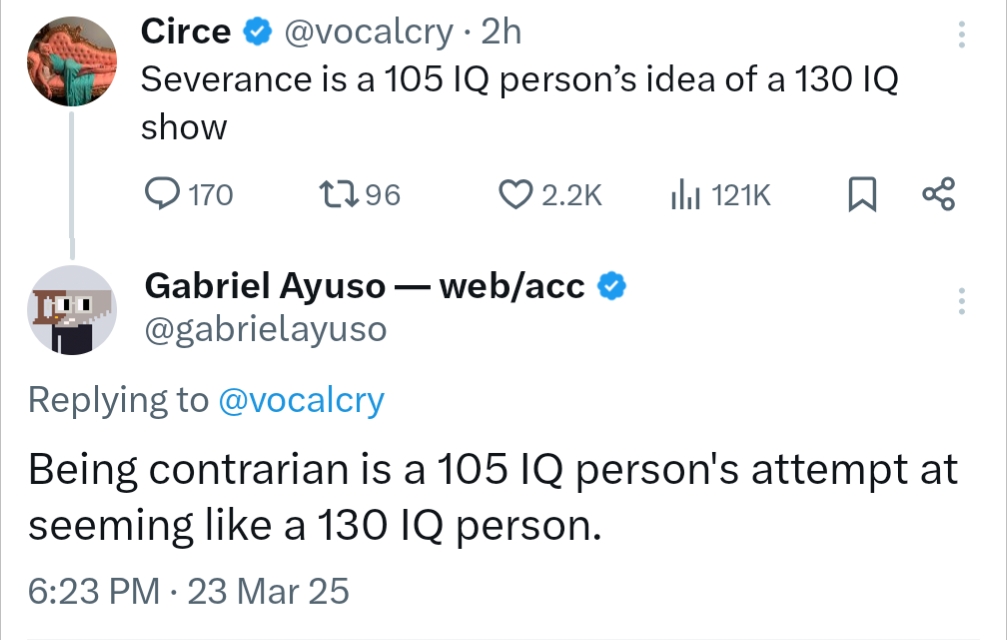Share Circe's tweet via share icon
This screenshot has height=640, width=1007.
(939, 194)
